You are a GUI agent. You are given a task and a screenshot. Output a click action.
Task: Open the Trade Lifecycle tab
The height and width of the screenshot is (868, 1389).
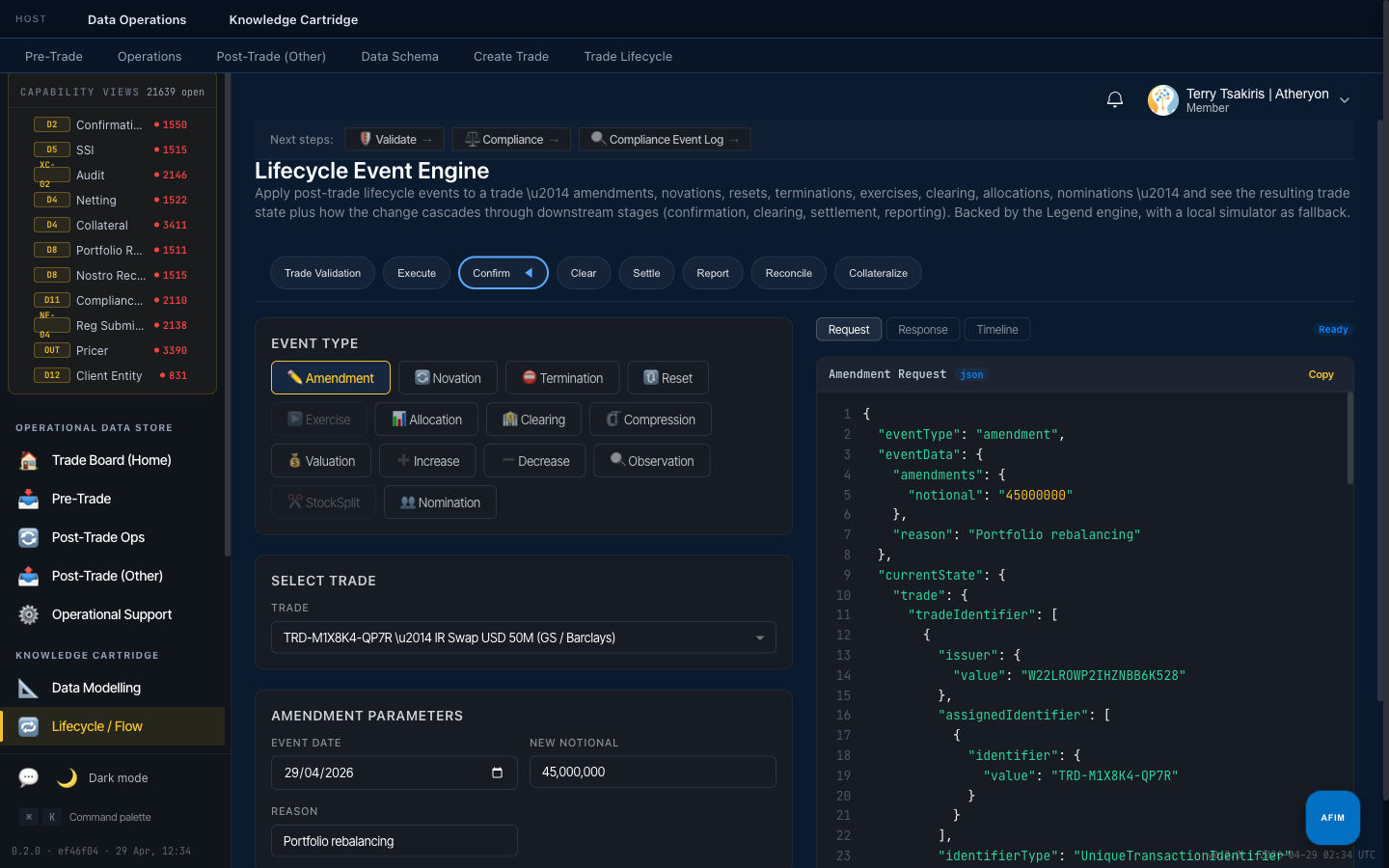pyautogui.click(x=628, y=56)
